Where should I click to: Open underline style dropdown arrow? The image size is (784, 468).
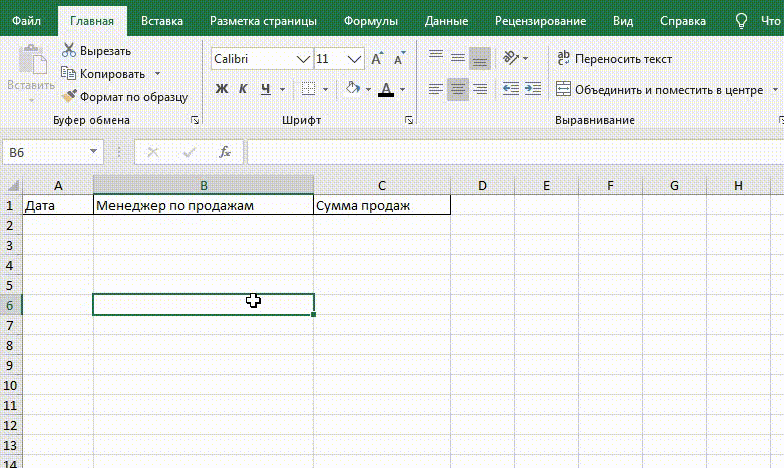coord(282,90)
